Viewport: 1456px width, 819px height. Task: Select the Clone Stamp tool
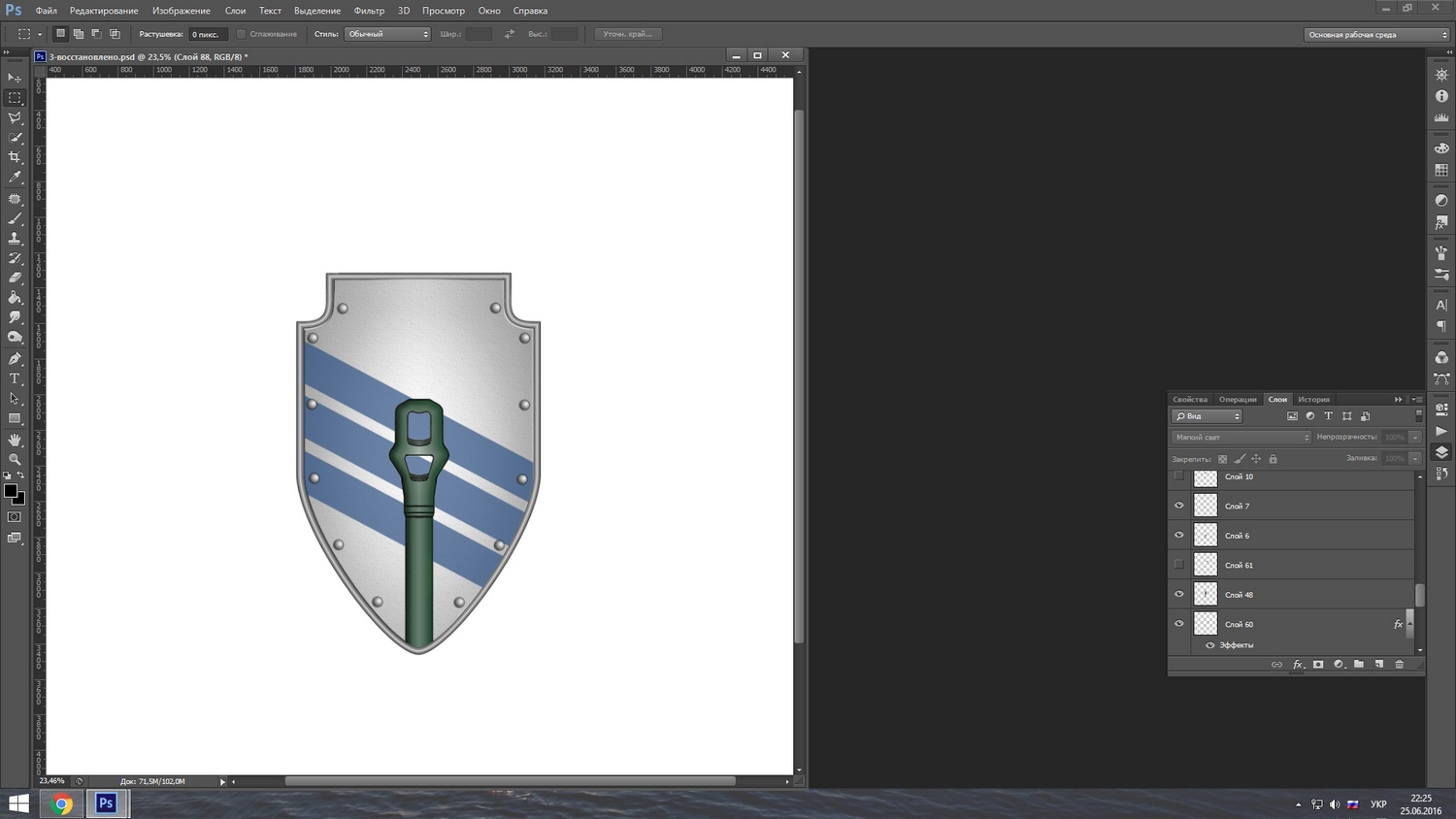tap(15, 239)
